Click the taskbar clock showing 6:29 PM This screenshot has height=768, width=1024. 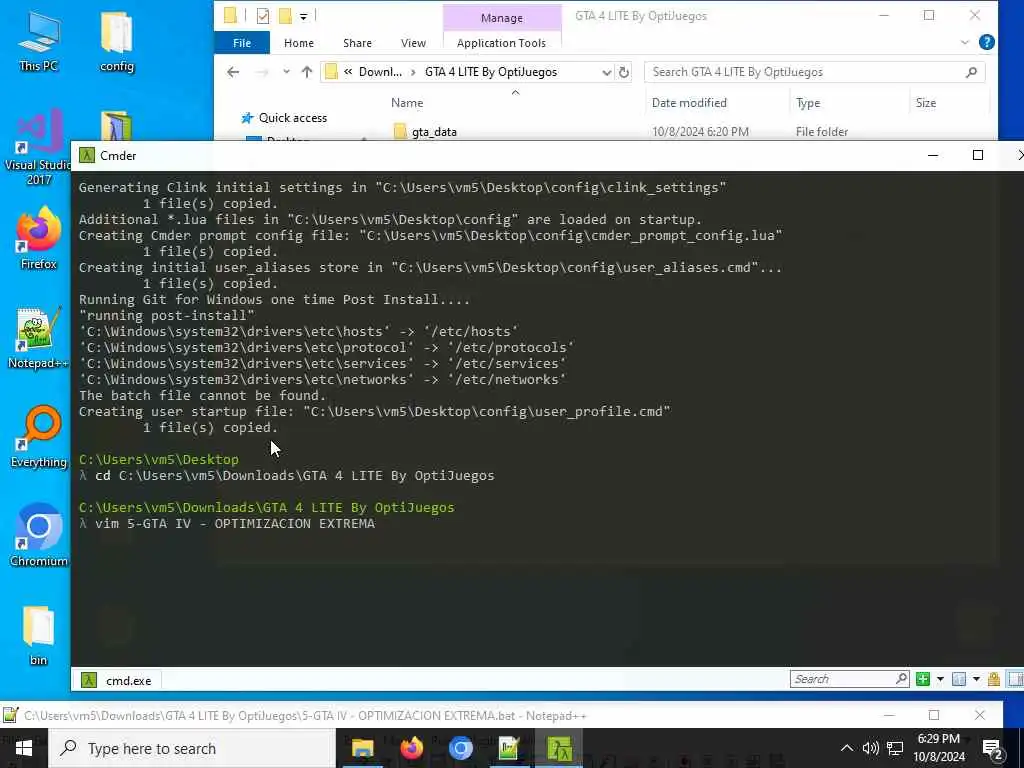939,748
